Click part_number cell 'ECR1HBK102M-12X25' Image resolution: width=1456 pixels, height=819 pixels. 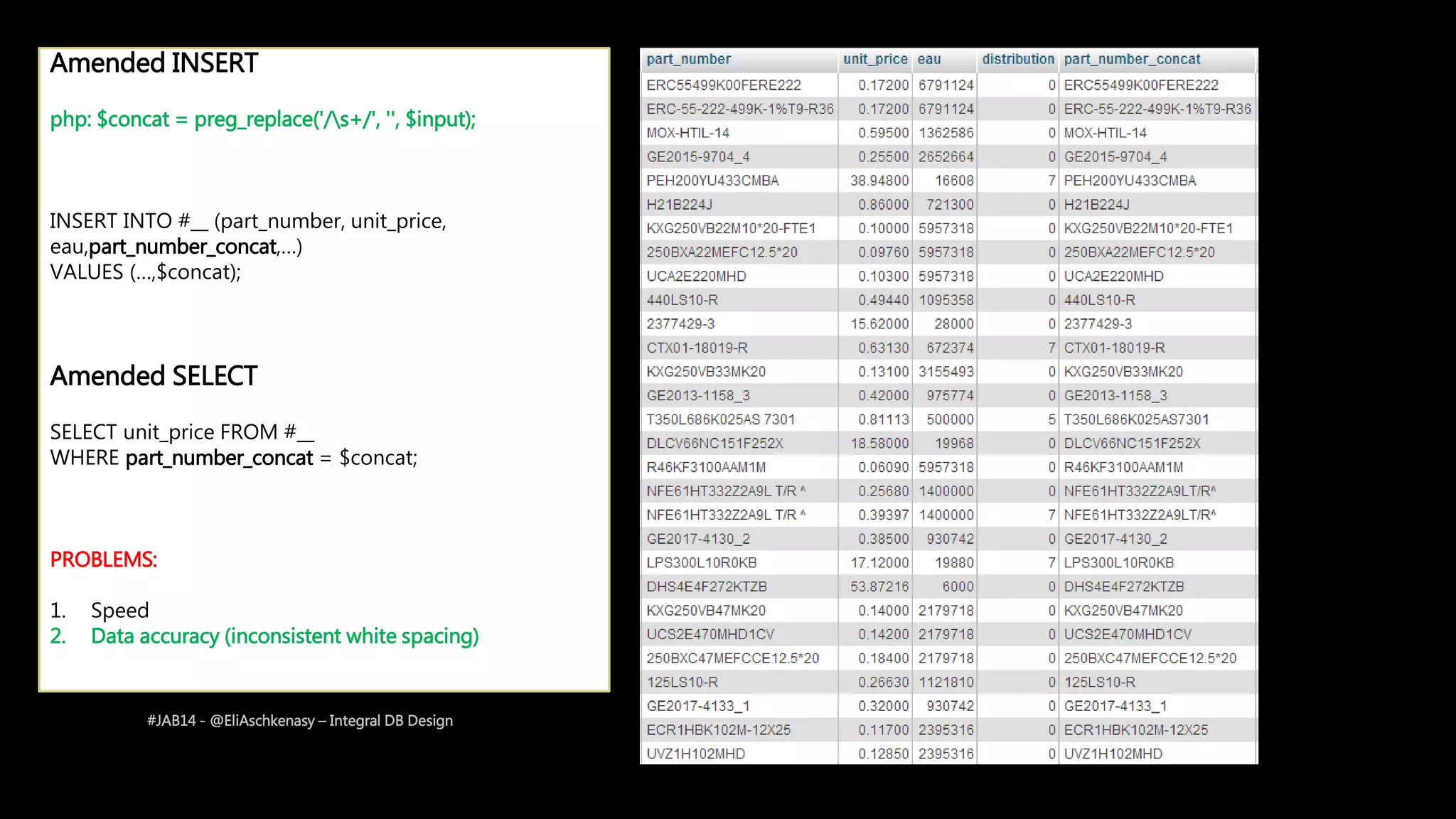(718, 730)
